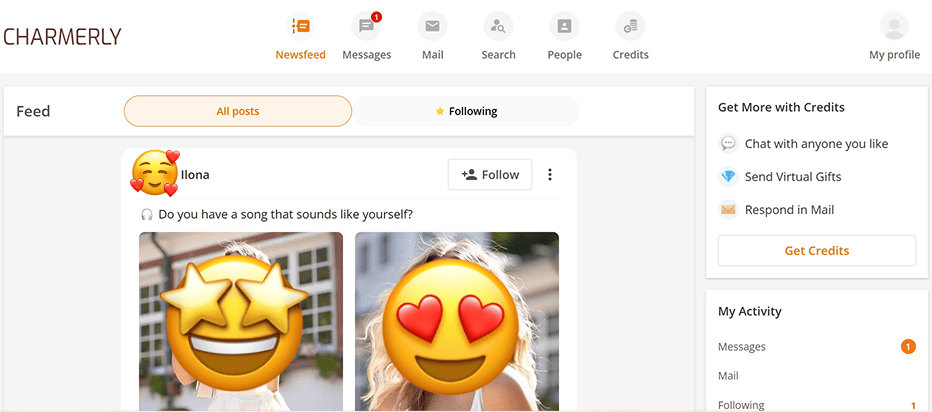Open Messages in My Activity panel
This screenshot has width=932, height=412.
tap(742, 347)
